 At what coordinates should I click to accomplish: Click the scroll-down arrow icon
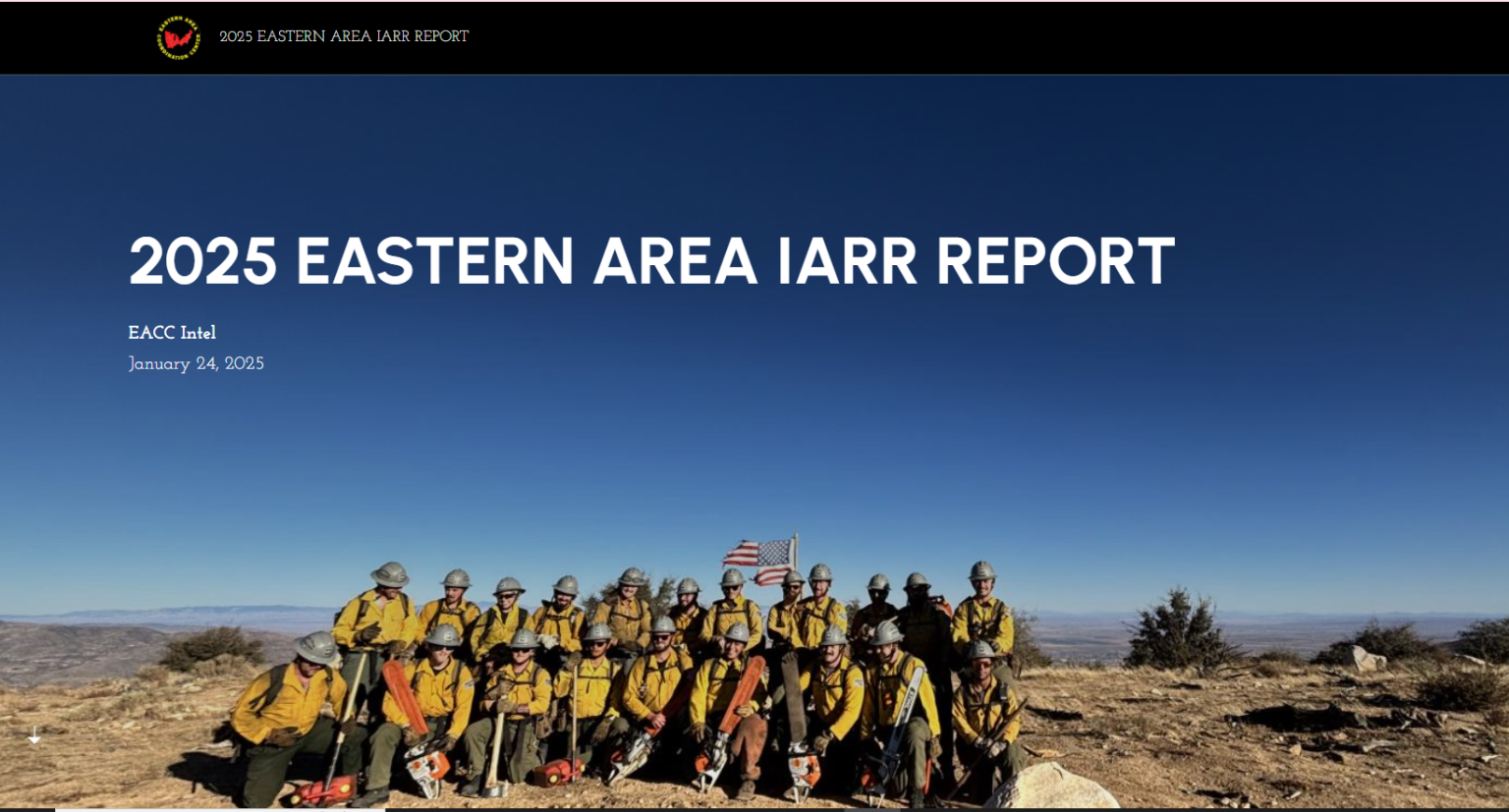point(34,735)
